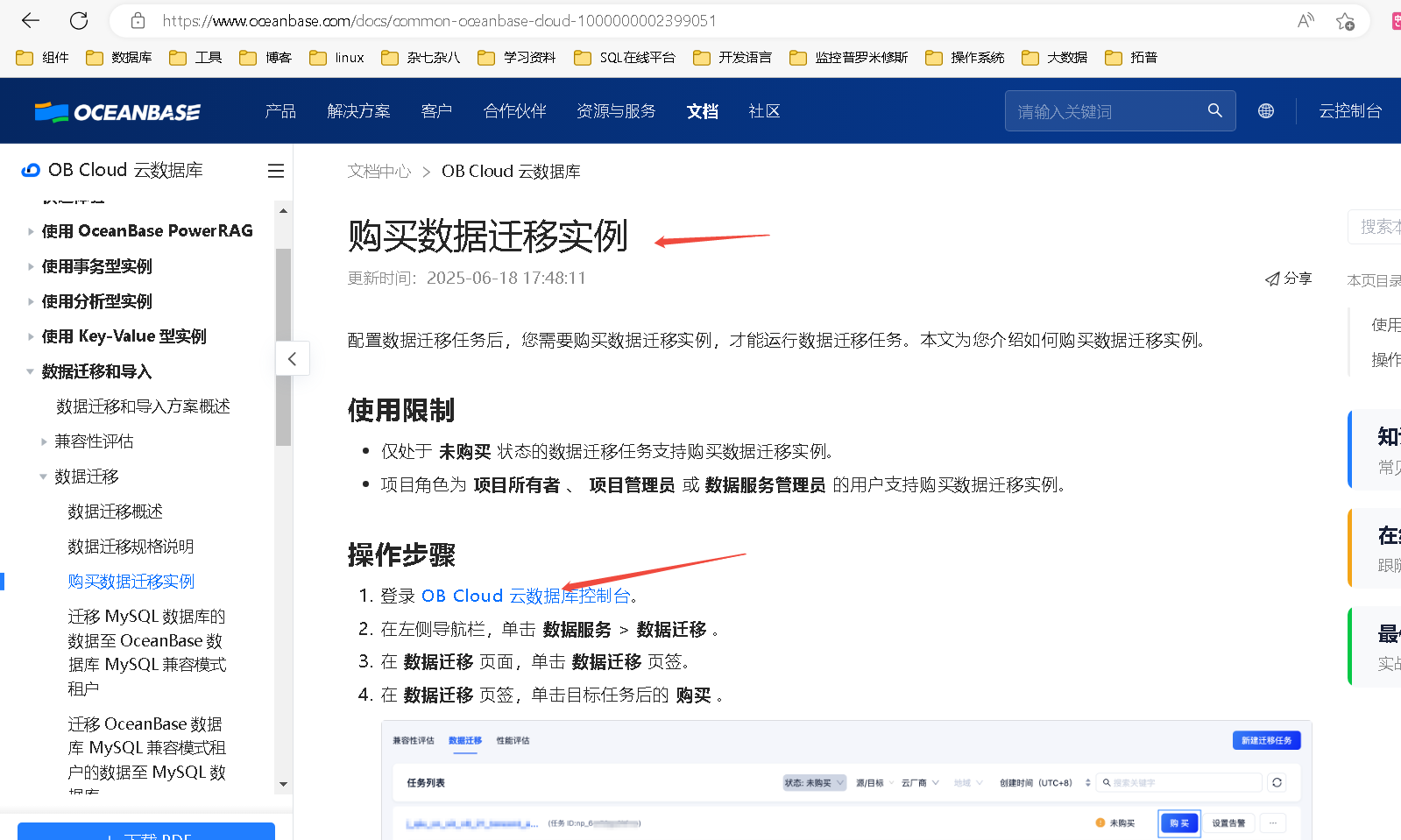This screenshot has height=840, width=1401.
Task: Open the globe language selector
Action: [1266, 111]
